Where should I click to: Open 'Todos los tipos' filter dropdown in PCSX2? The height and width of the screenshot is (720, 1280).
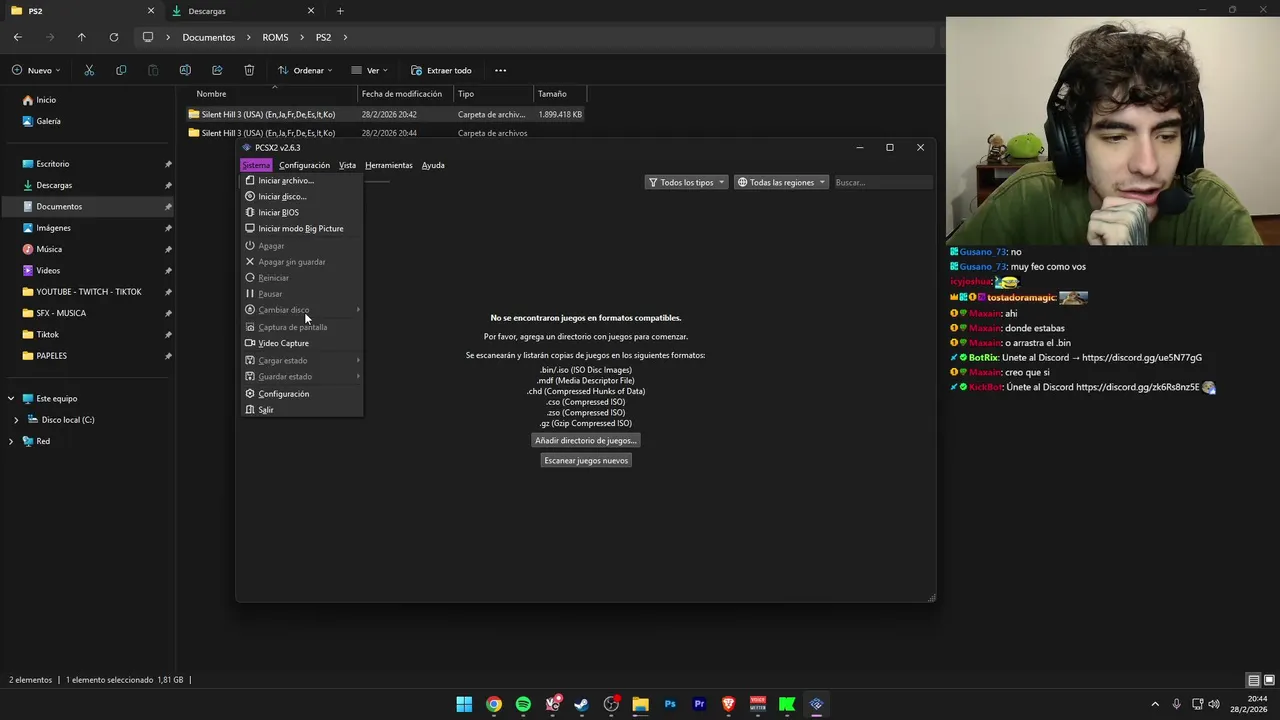pyautogui.click(x=686, y=182)
